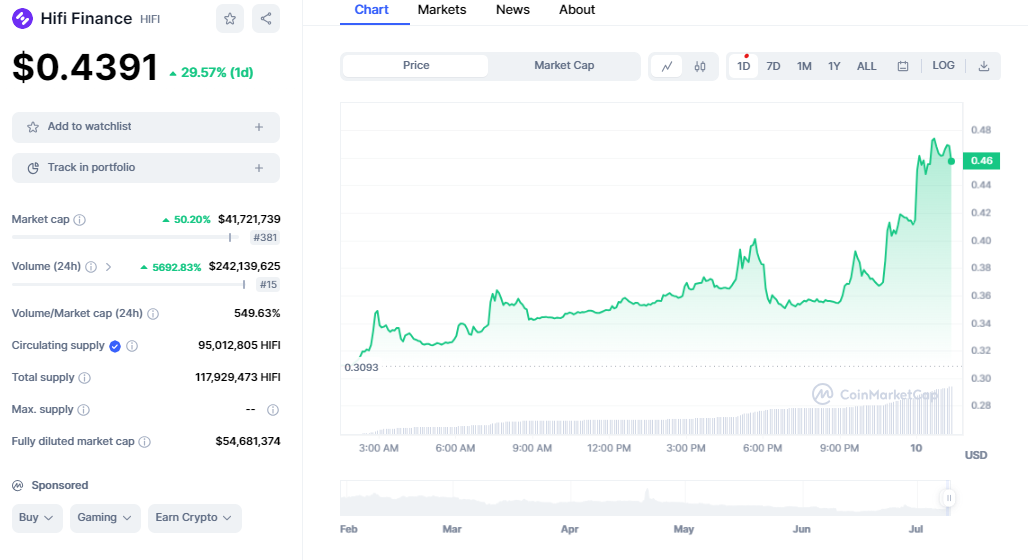The width and height of the screenshot is (1028, 560).
Task: Select the 1D time range
Action: pyautogui.click(x=743, y=66)
